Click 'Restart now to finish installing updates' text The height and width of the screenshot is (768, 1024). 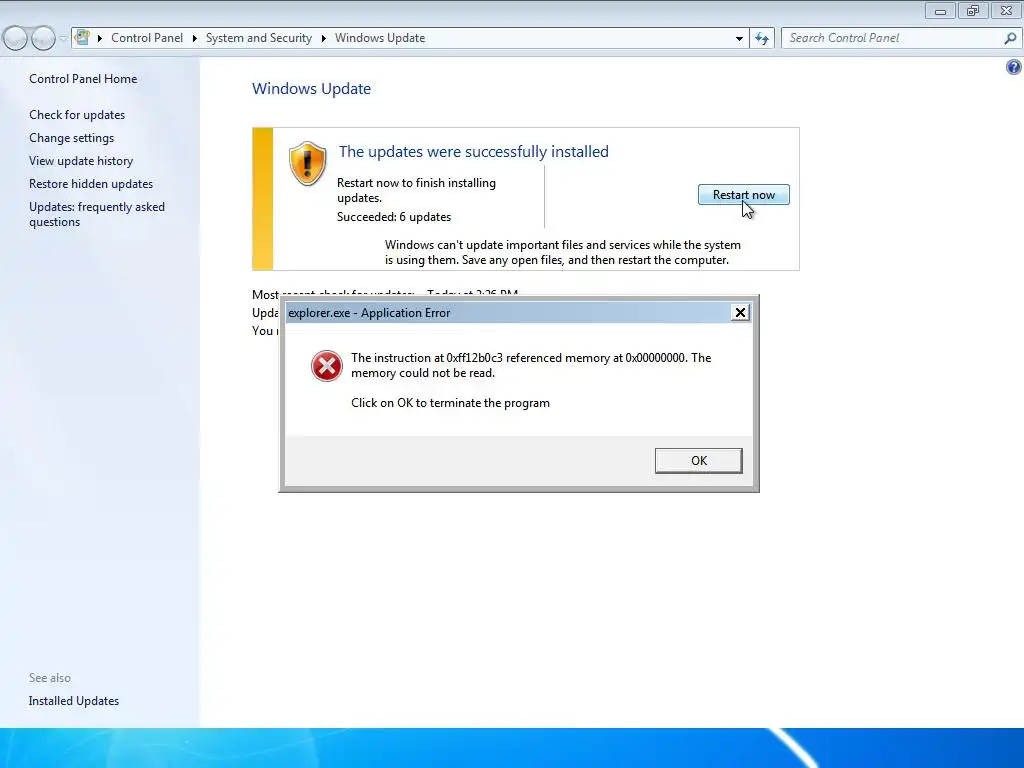click(416, 190)
